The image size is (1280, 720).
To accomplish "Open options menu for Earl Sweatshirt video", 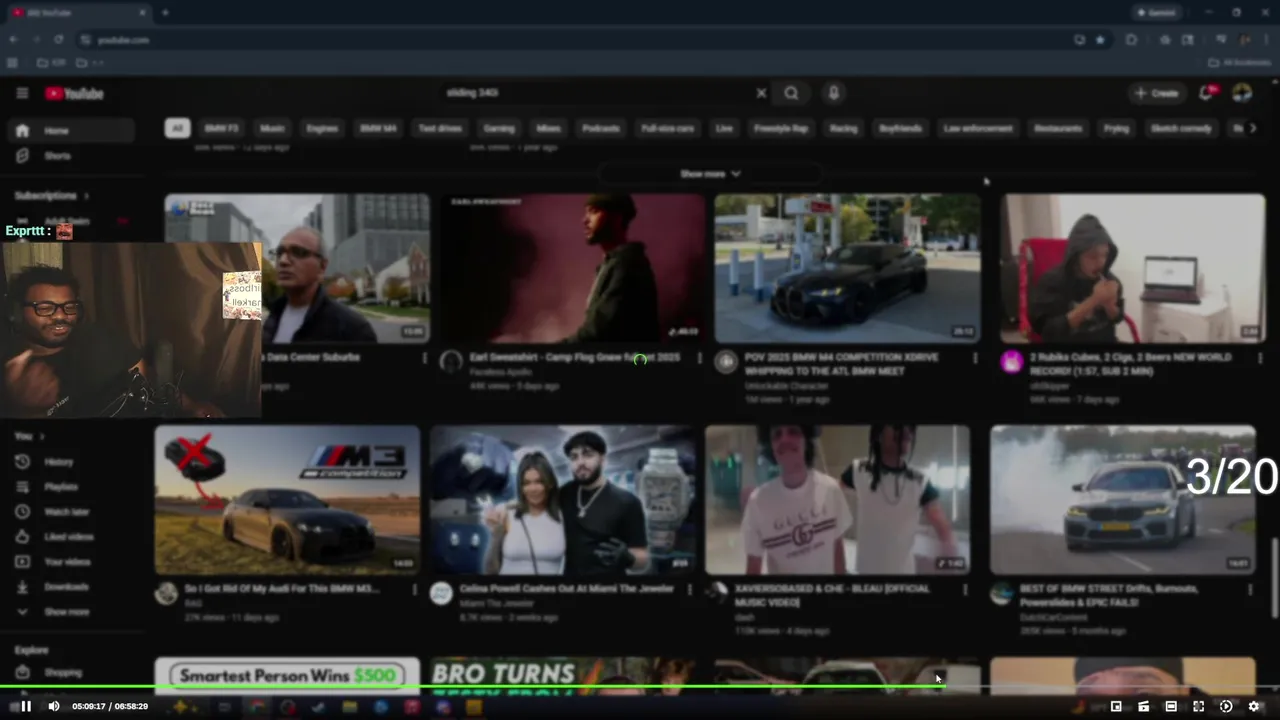I will (x=699, y=358).
